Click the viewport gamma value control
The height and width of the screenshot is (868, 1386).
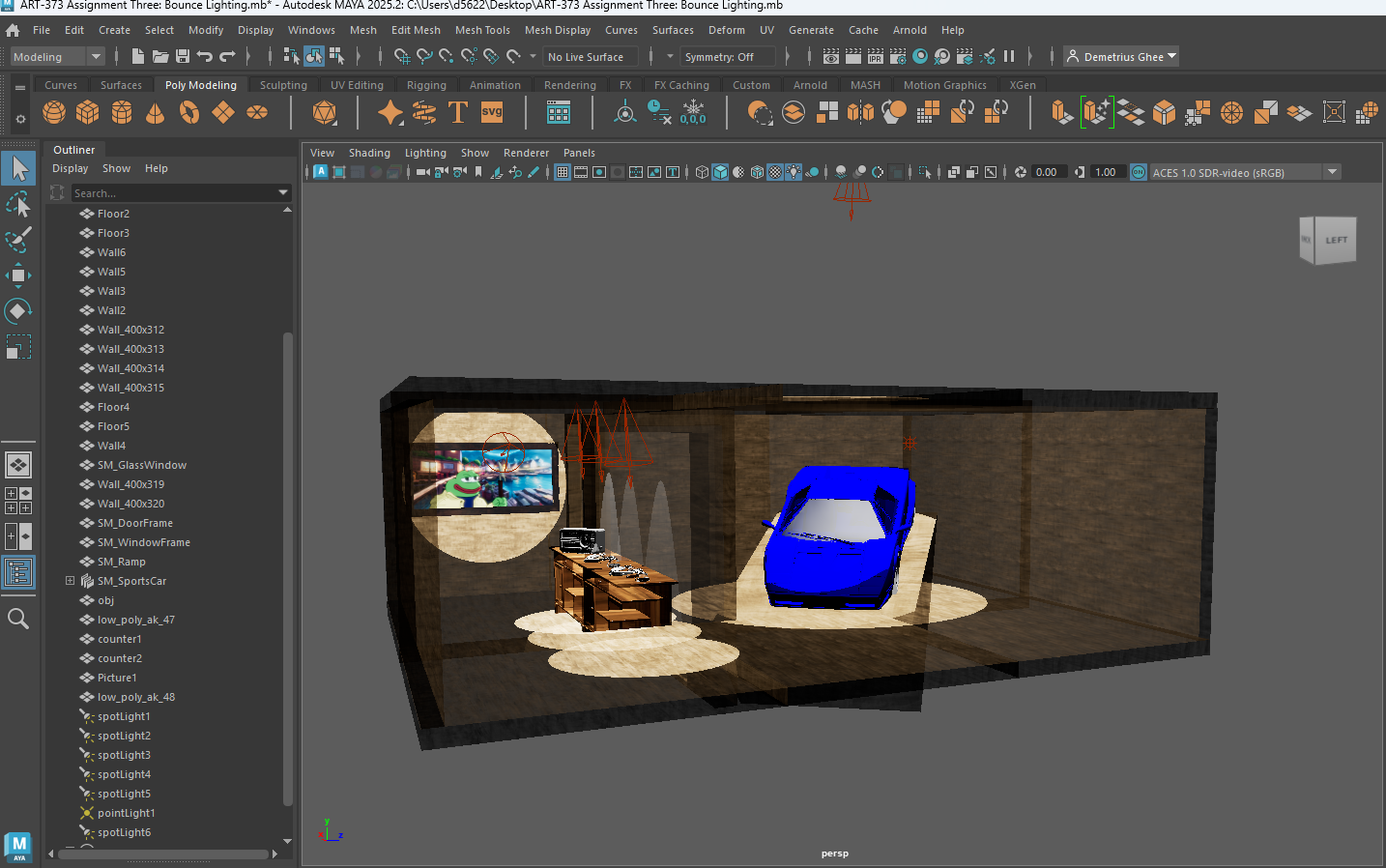(1106, 171)
